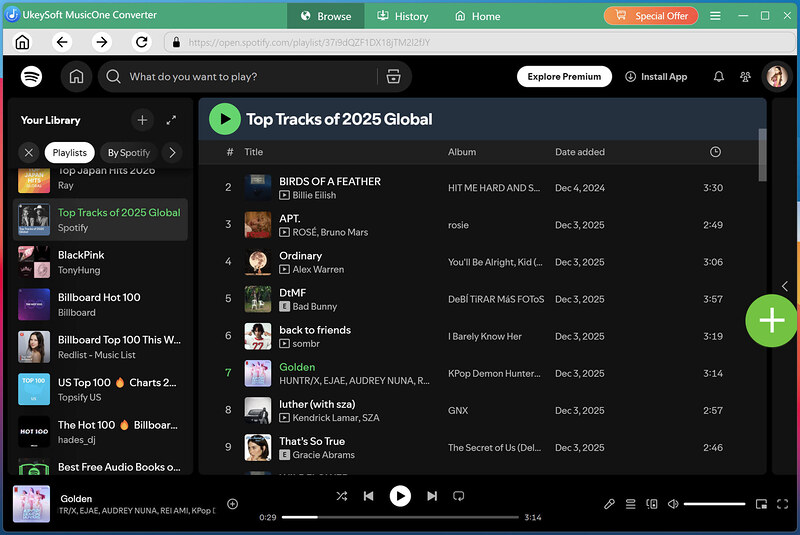Go forward with the forward arrow button

(102, 42)
